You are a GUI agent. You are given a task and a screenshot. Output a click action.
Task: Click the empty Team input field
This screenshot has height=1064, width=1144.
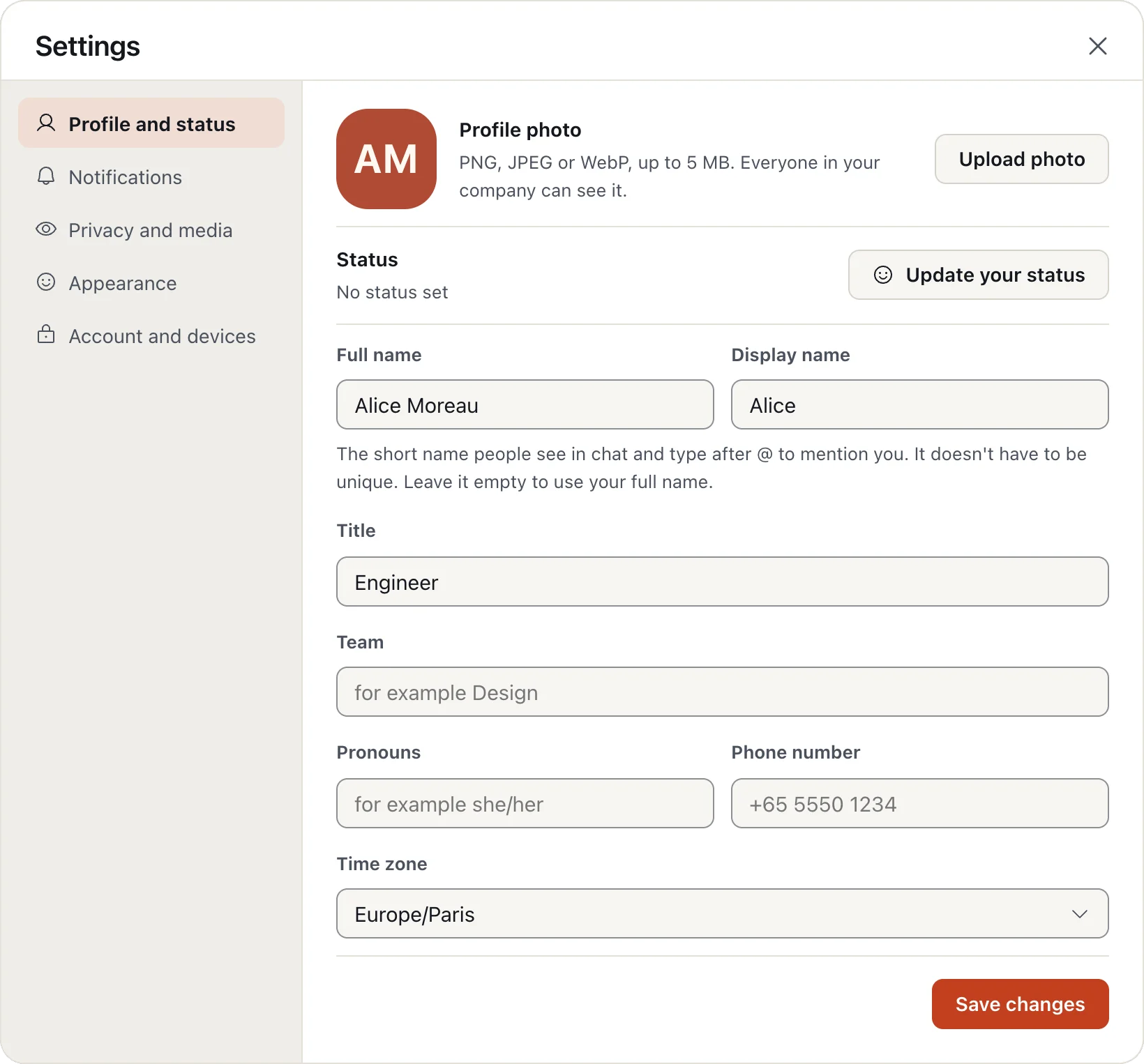pyautogui.click(x=723, y=692)
